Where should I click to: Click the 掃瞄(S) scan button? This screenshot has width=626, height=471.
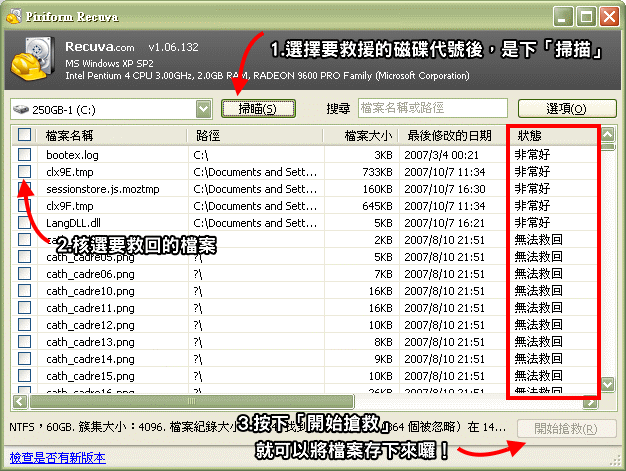click(258, 109)
